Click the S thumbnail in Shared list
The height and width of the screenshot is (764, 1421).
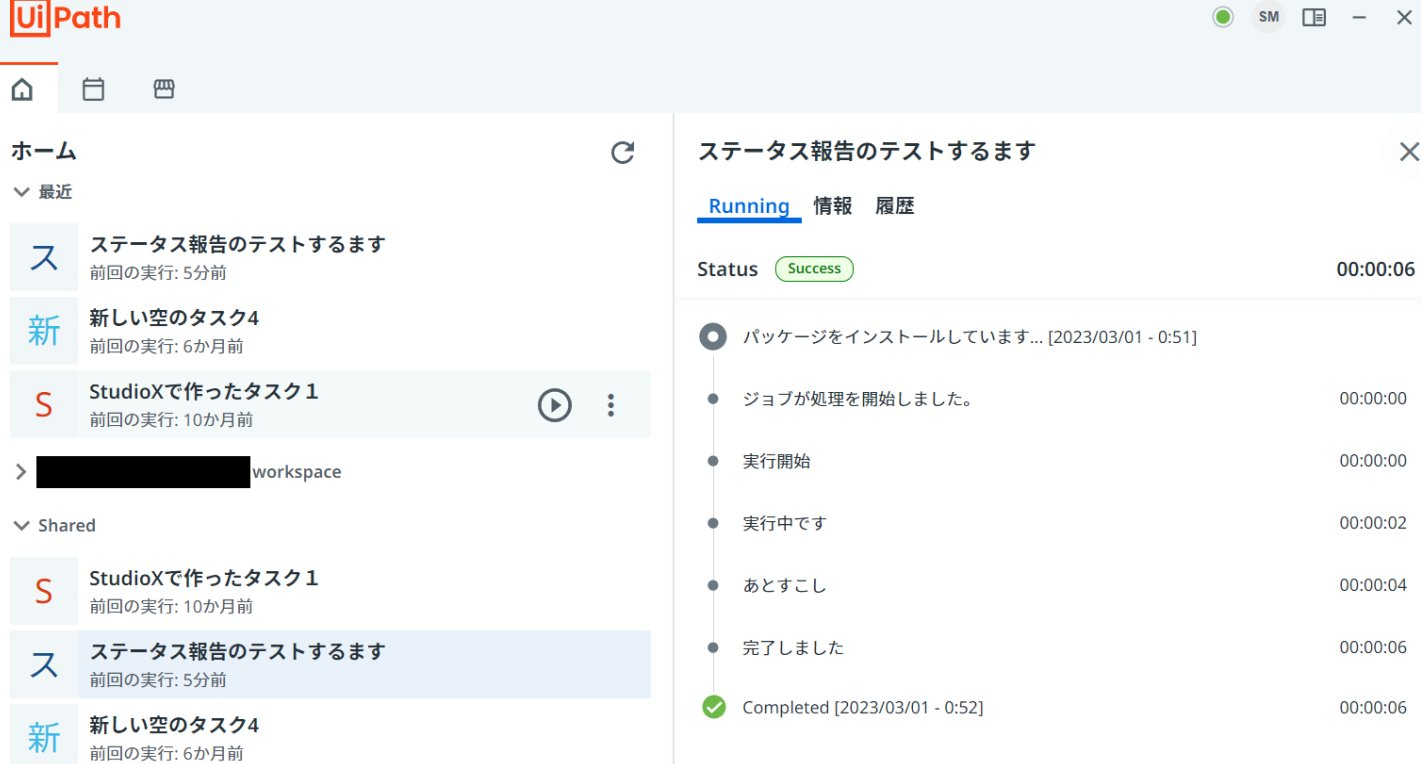tap(44, 591)
